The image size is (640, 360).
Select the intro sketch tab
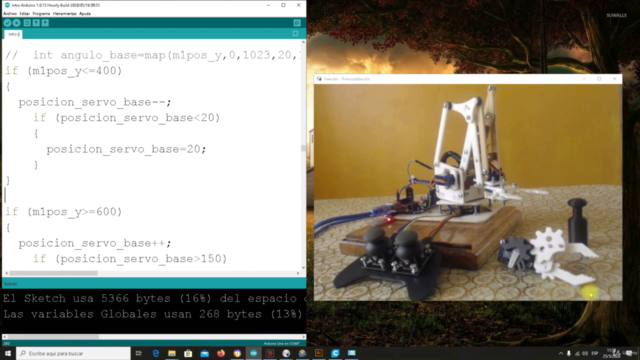[14, 34]
